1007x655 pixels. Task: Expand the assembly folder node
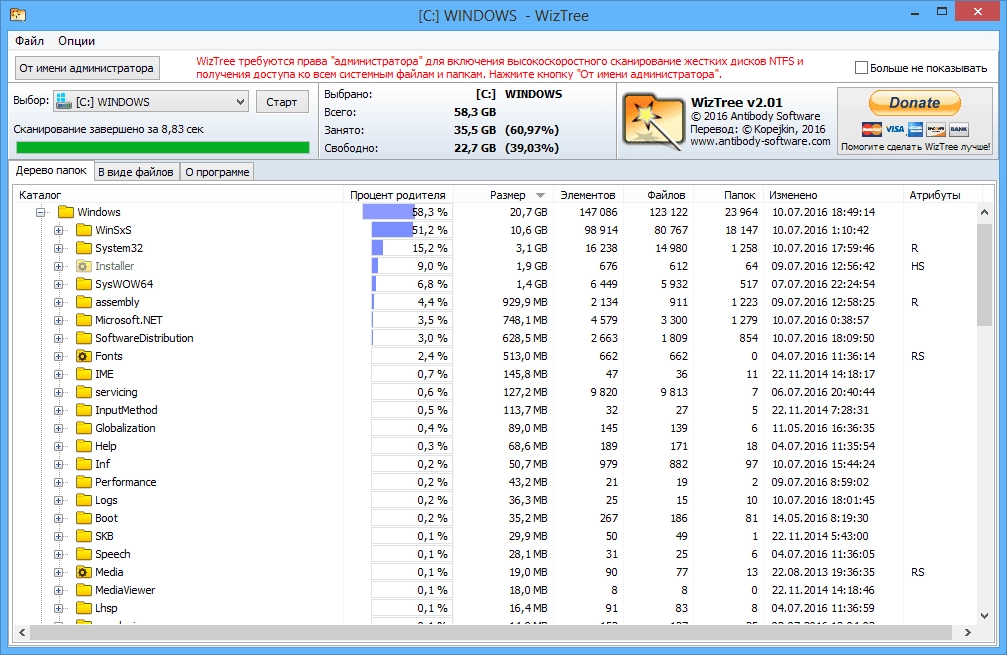(58, 302)
